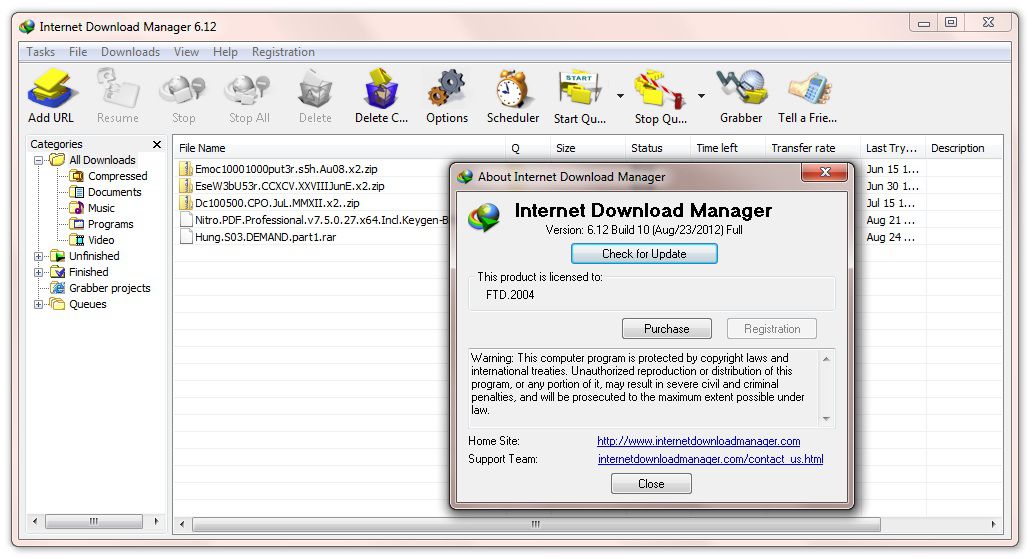Click the Stop All toolbar icon
The height and width of the screenshot is (559, 1033).
pyautogui.click(x=248, y=90)
